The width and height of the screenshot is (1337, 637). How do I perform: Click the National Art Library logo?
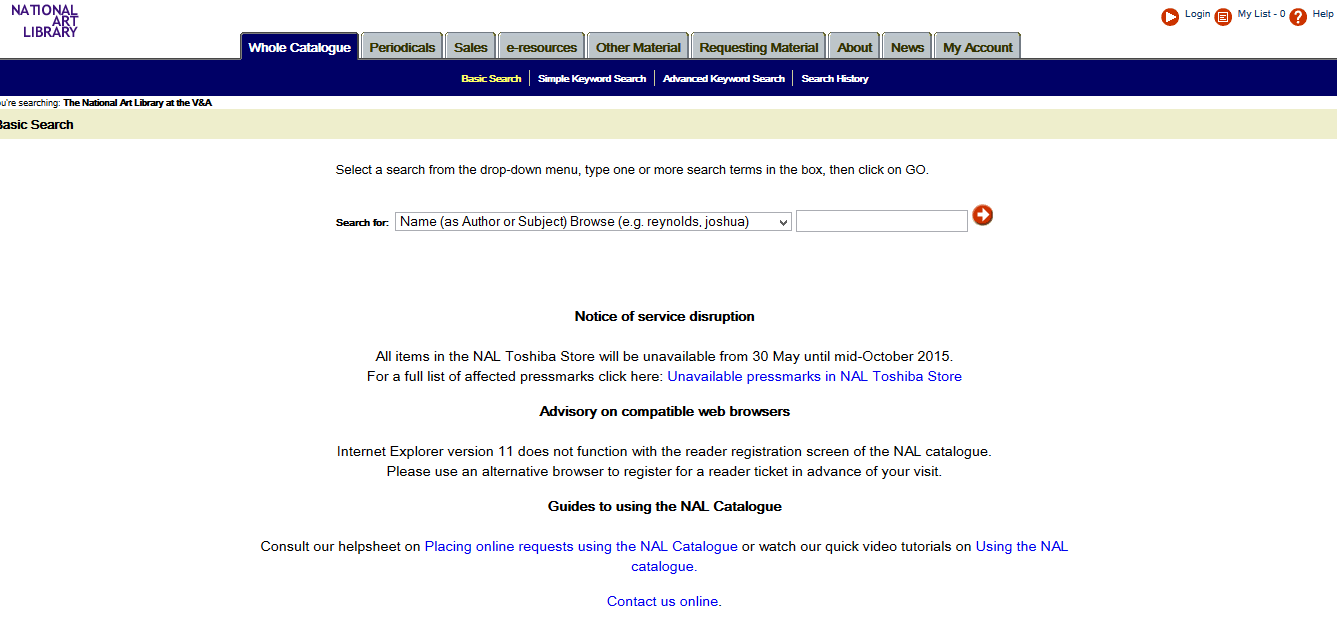[x=45, y=21]
